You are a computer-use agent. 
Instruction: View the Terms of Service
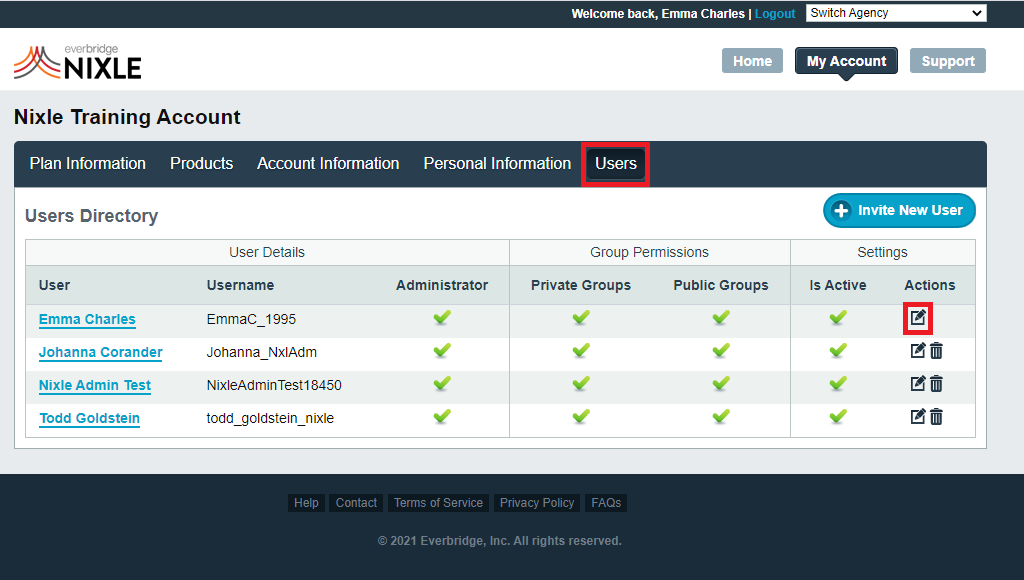[x=438, y=503]
